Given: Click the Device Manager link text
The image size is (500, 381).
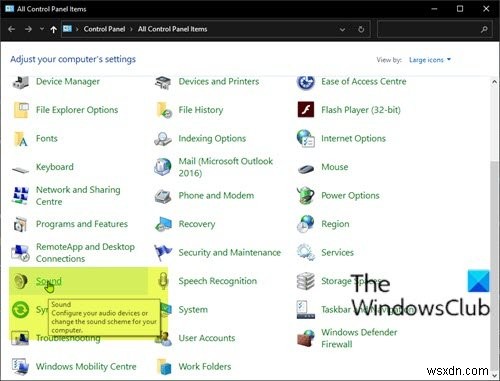Looking at the screenshot, I should pyautogui.click(x=68, y=82).
